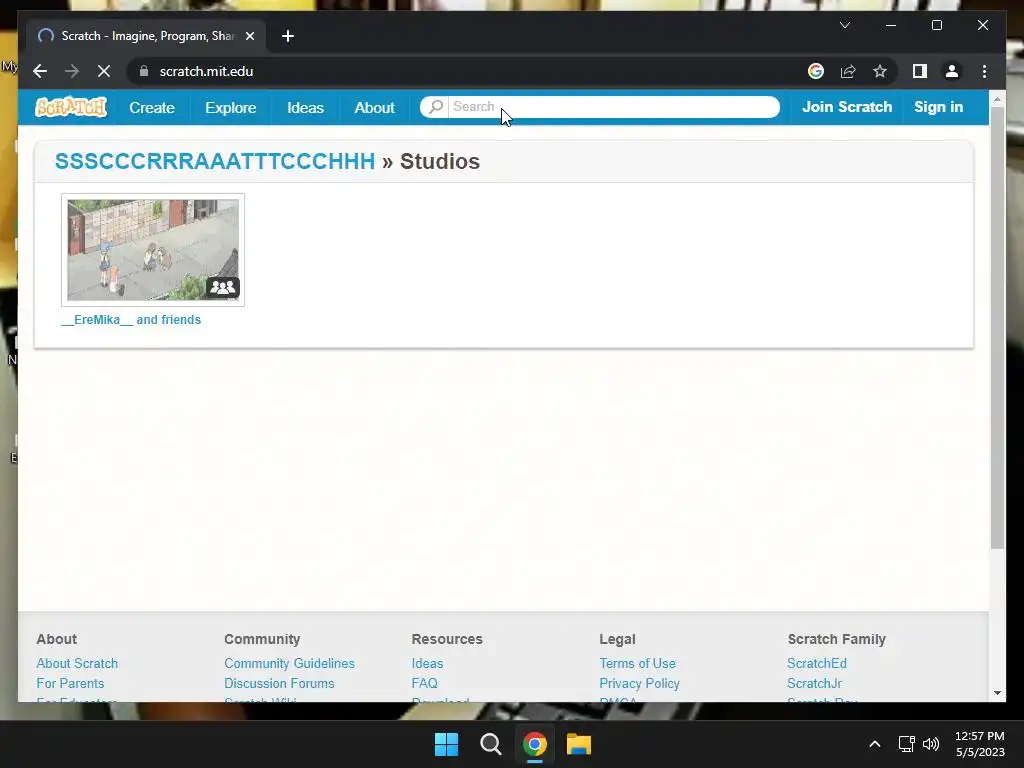Click the studio group icon on the thumbnail

point(223,287)
